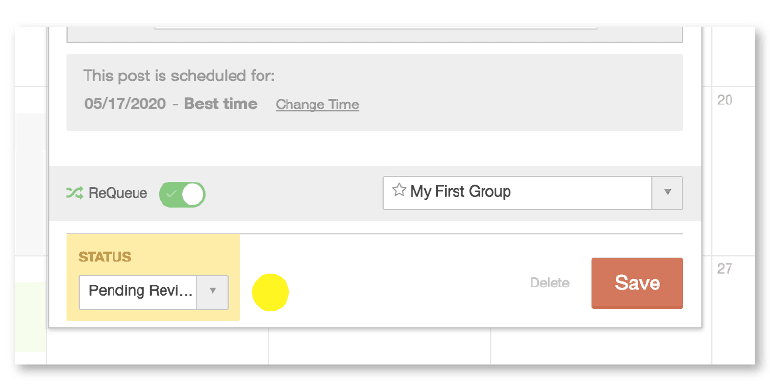The image size is (770, 392).
Task: Toggle the ReQueue switch off
Action: pyautogui.click(x=182, y=195)
